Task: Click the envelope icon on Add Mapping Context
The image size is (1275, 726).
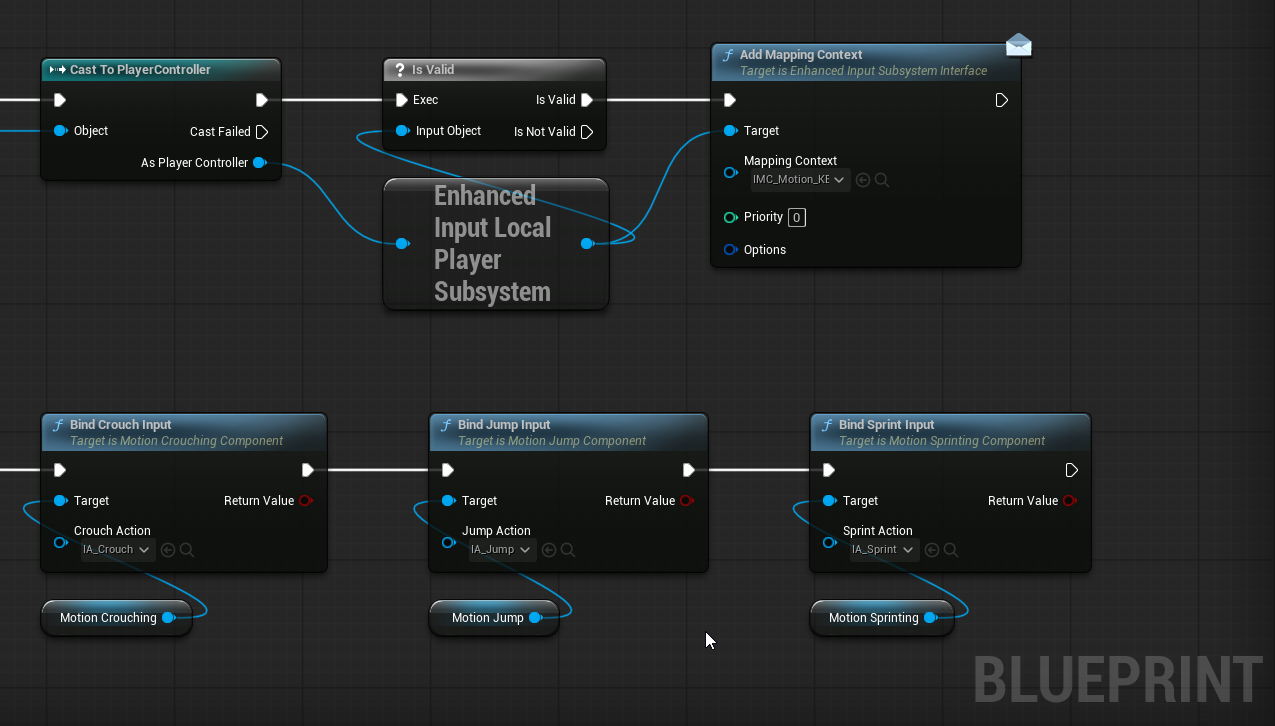Action: coord(1018,45)
